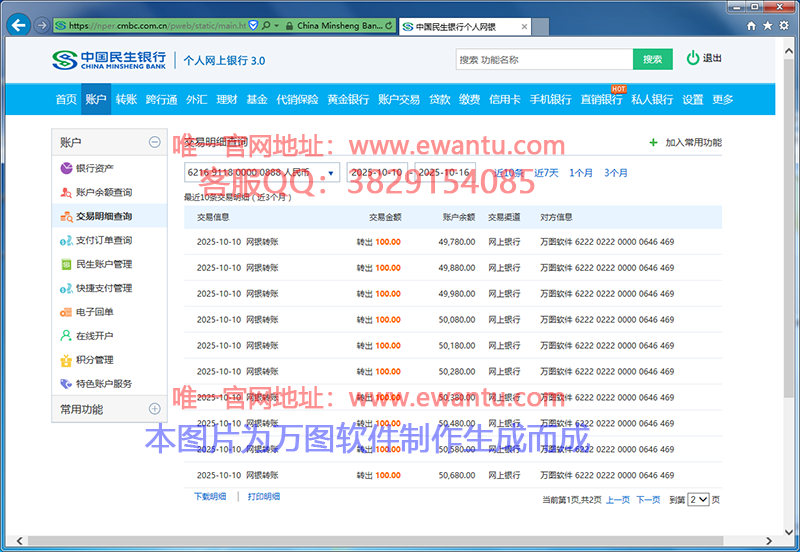Click the green plus icon for 加入常用功能

(x=653, y=142)
